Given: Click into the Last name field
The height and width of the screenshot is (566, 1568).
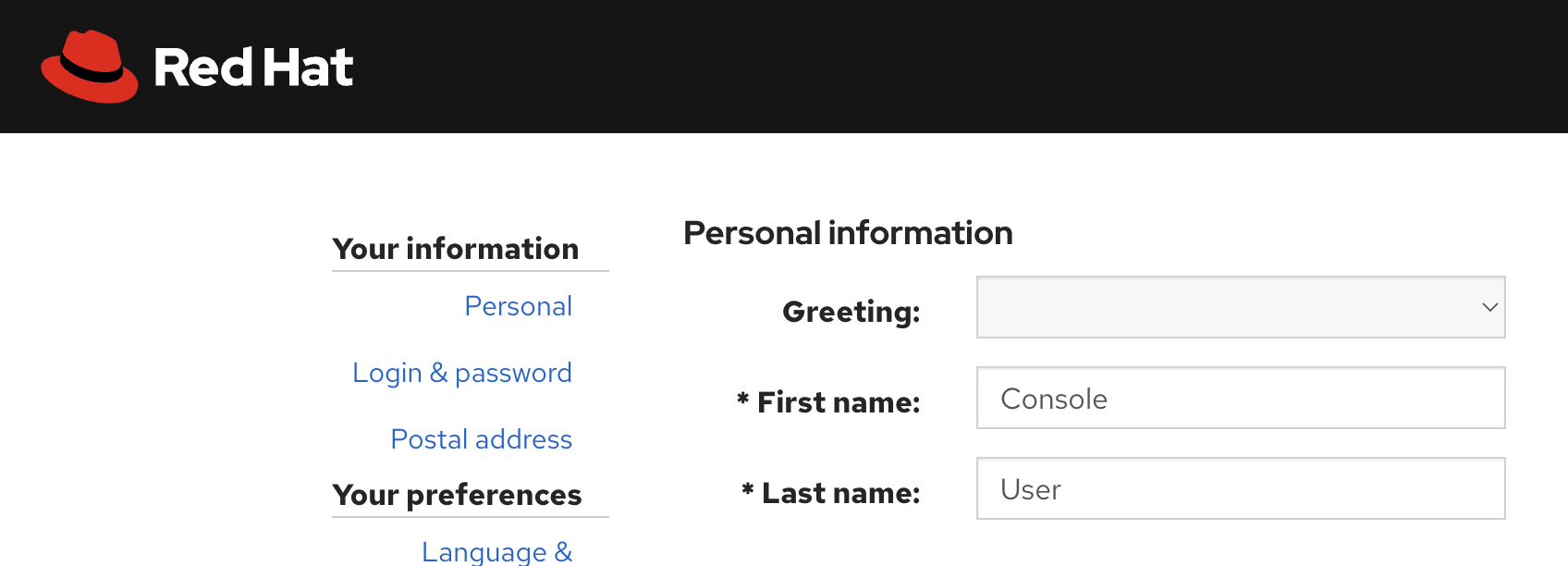Looking at the screenshot, I should point(1240,489).
